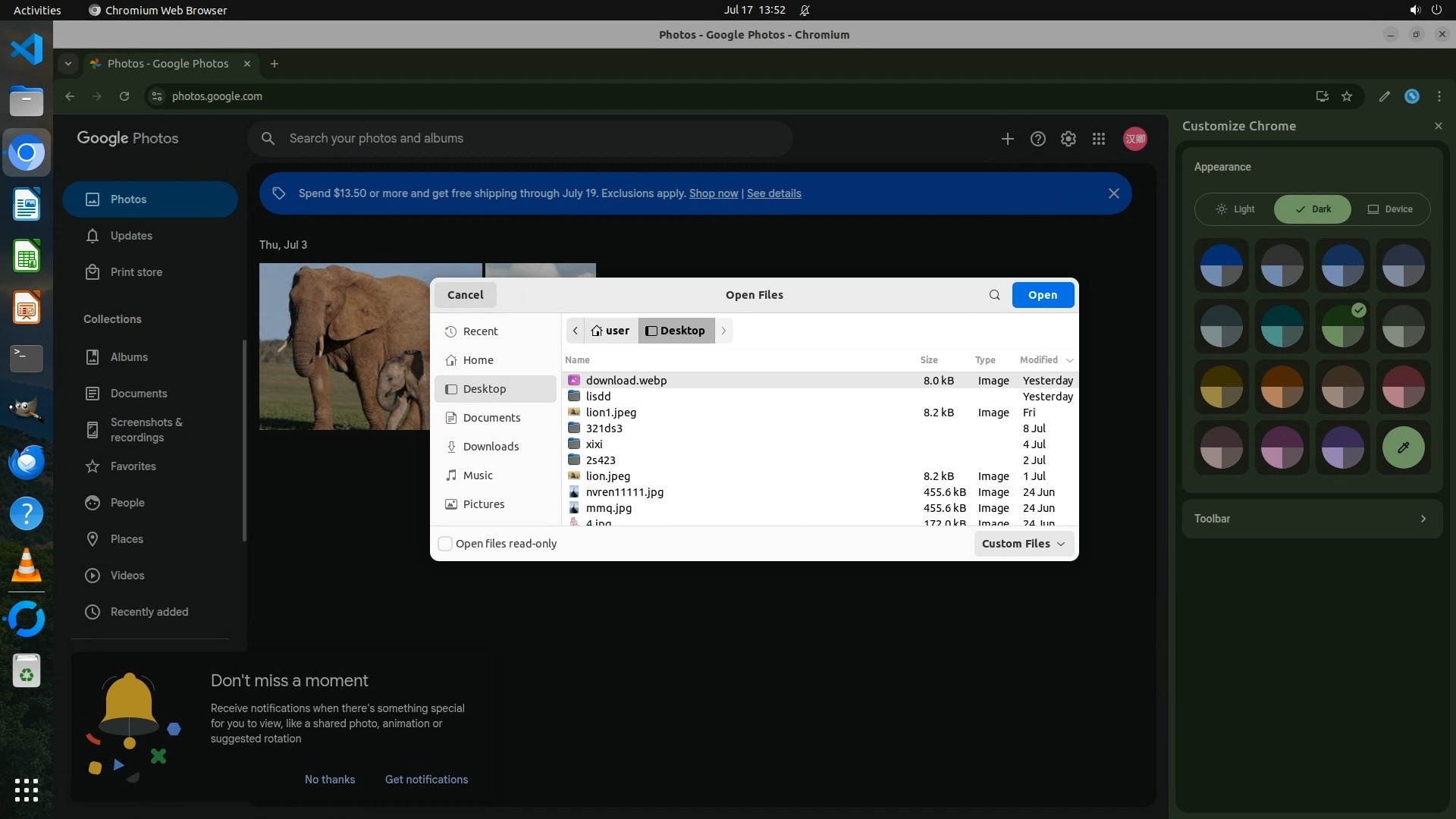Expand the Toolbar section chevron
1456x819 pixels.
pos(1423,519)
